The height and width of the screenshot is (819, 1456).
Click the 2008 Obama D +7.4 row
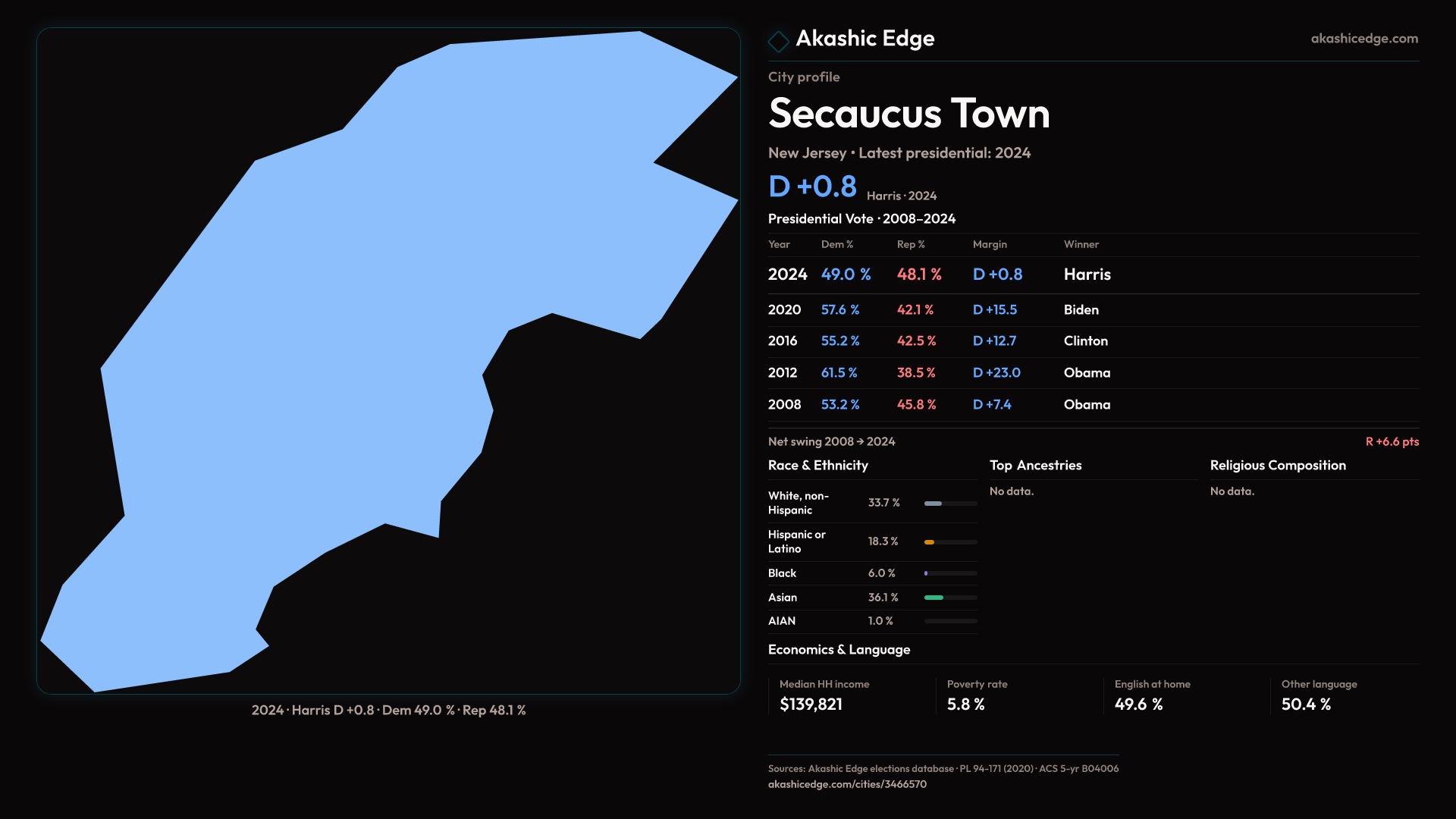tap(1092, 405)
